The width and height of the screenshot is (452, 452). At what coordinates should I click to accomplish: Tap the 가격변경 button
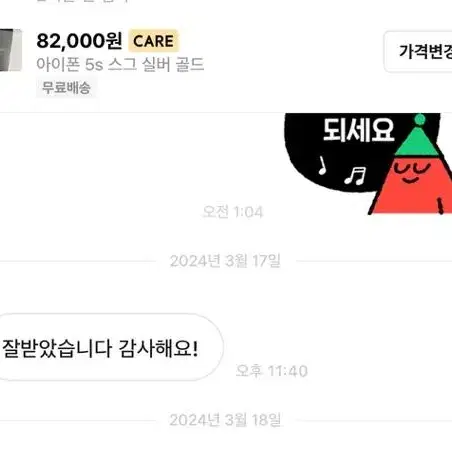[419, 52]
